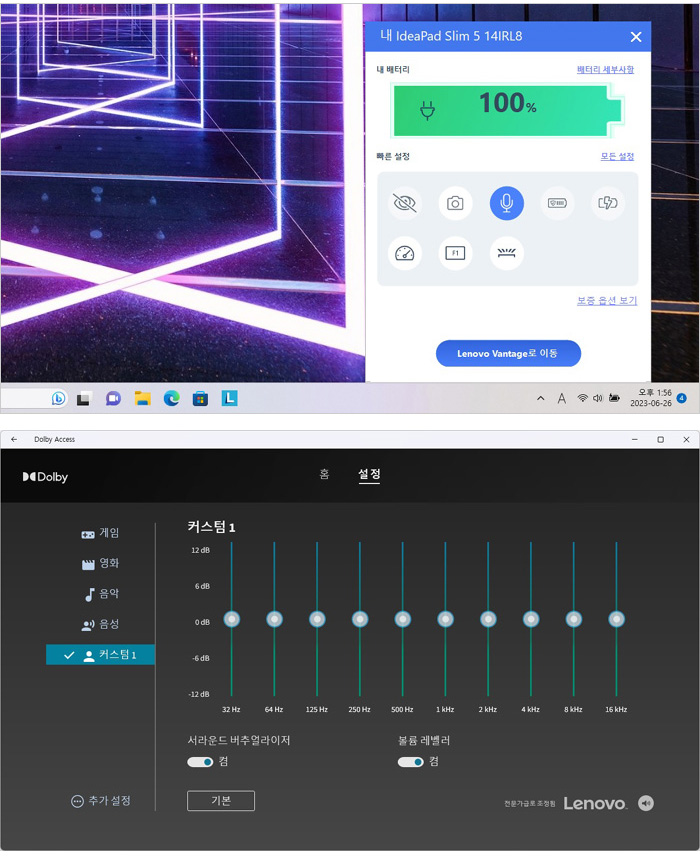This screenshot has height=856, width=700.
Task: Expand hidden system tray icons chevron
Action: [x=541, y=399]
